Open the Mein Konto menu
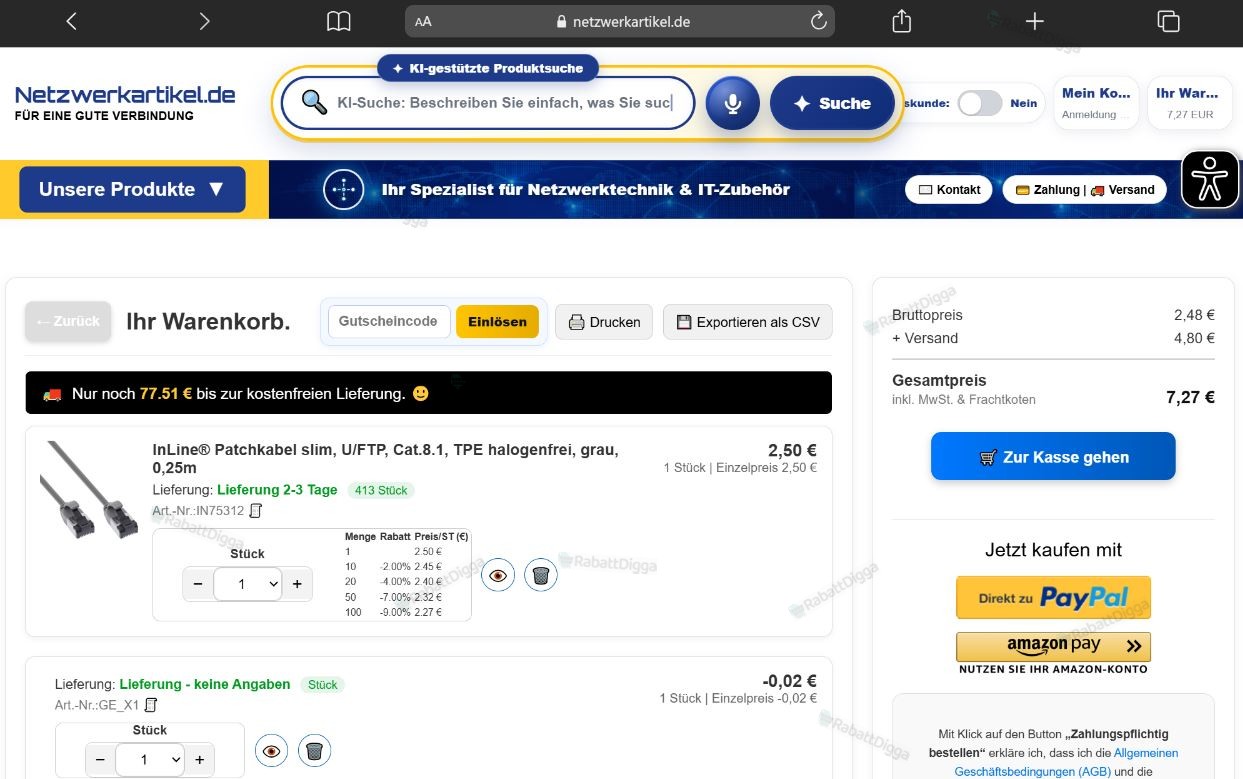The width and height of the screenshot is (1243, 779). click(1096, 103)
